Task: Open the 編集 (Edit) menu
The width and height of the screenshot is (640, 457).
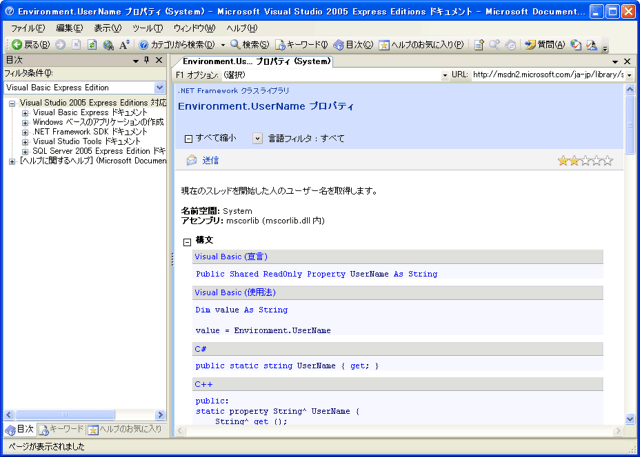Action: tap(69, 28)
